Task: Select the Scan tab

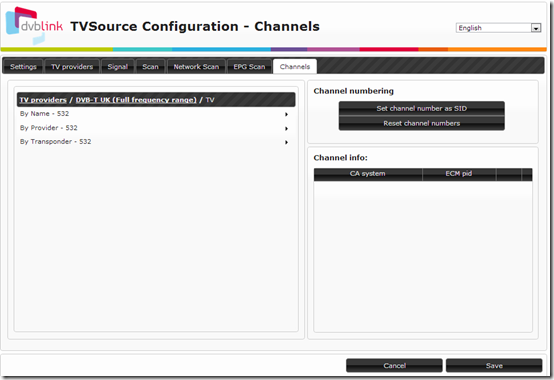Action: click(151, 66)
